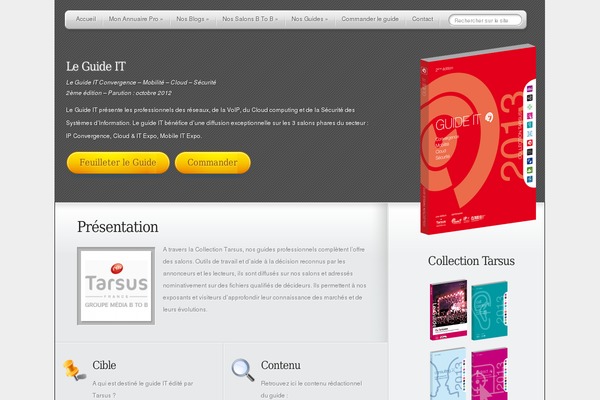Open the teal 2013 guide cover
The height and width of the screenshot is (400, 600).
tap(489, 310)
